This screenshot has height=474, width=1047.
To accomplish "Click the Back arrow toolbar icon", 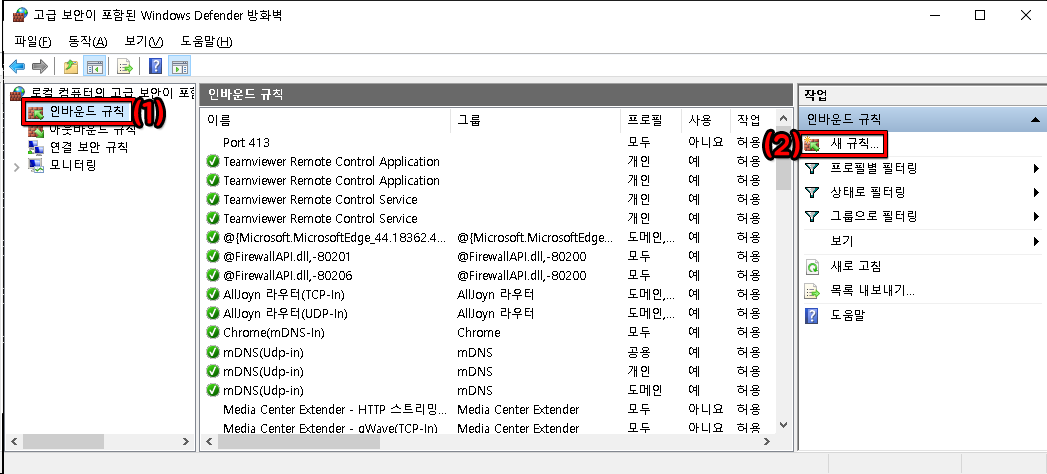I will point(17,66).
